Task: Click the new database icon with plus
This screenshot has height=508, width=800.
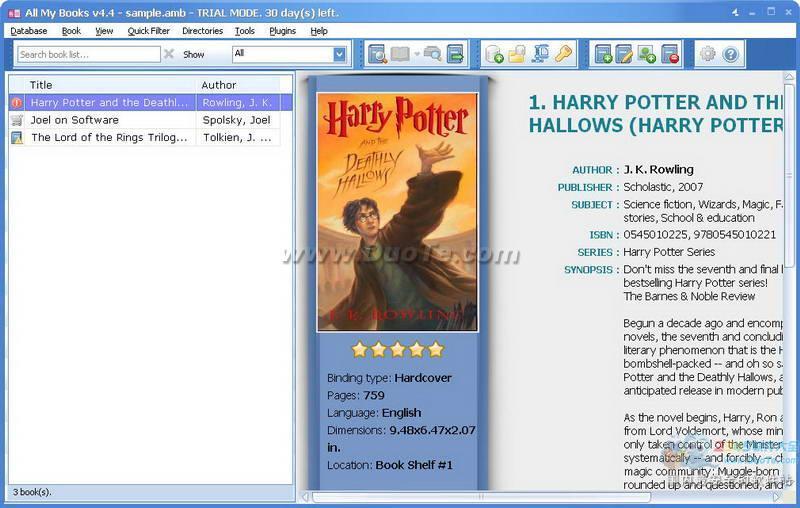Action: (494, 54)
